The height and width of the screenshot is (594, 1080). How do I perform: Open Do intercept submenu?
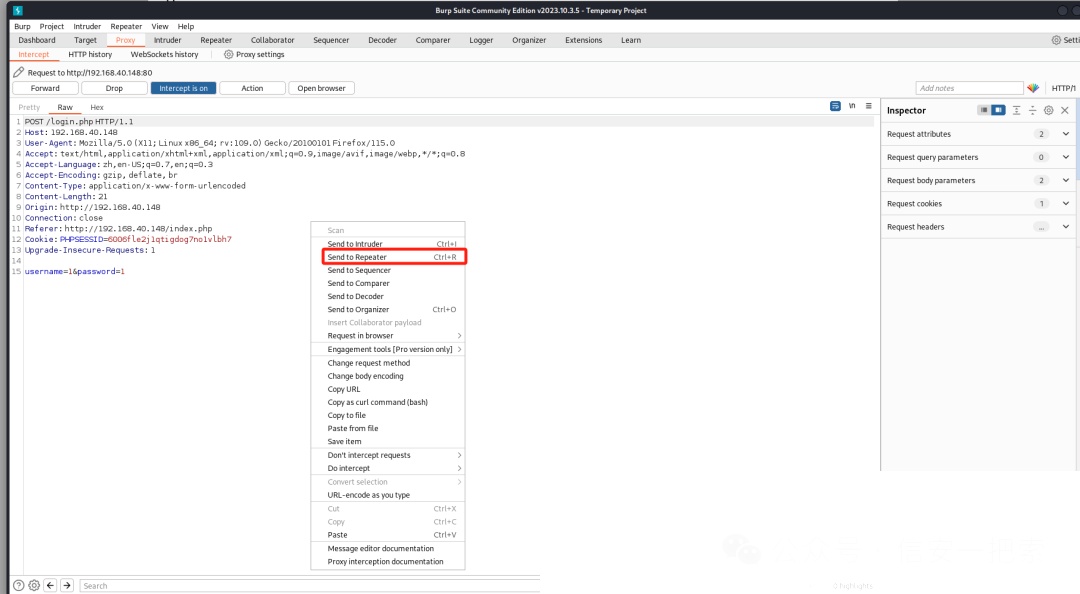(x=388, y=468)
